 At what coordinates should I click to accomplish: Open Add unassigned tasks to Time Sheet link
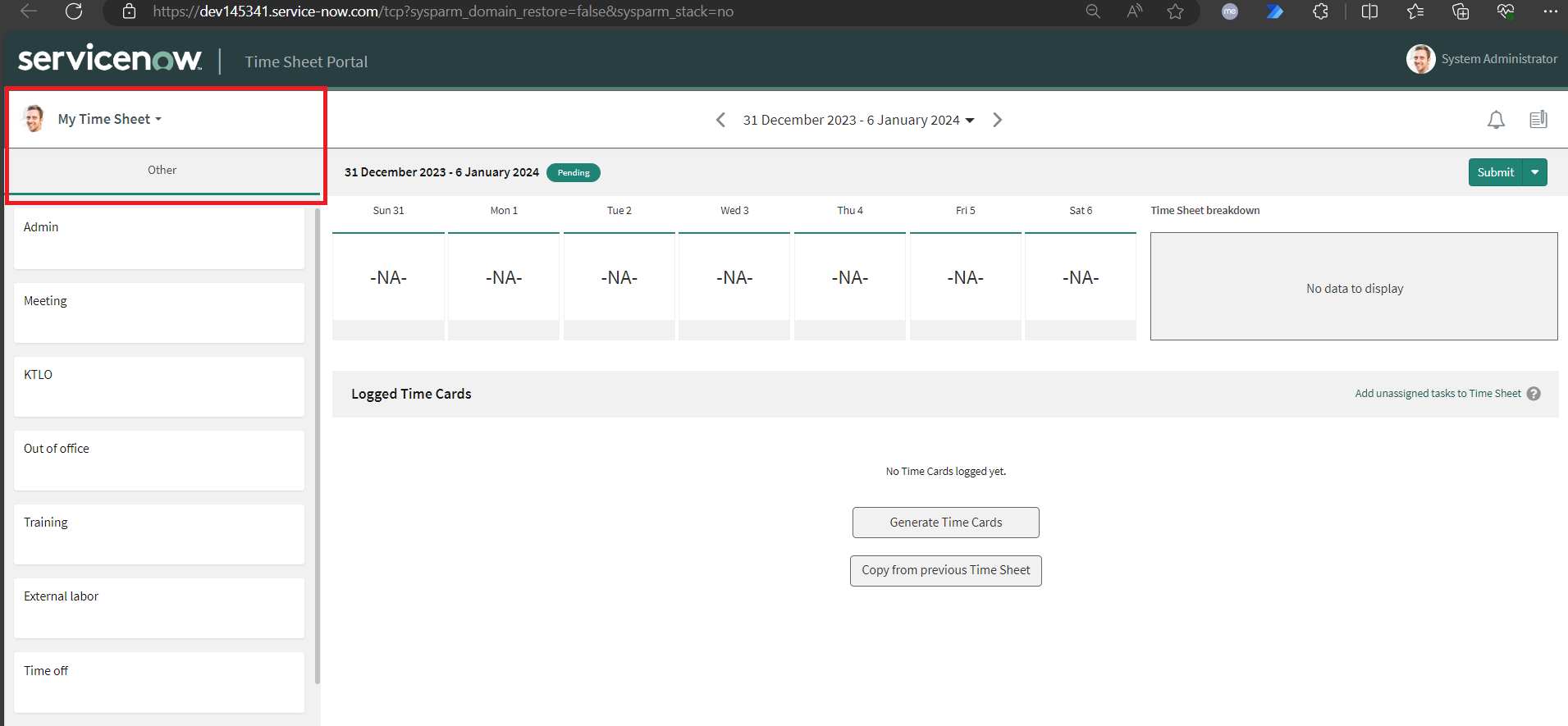1438,394
